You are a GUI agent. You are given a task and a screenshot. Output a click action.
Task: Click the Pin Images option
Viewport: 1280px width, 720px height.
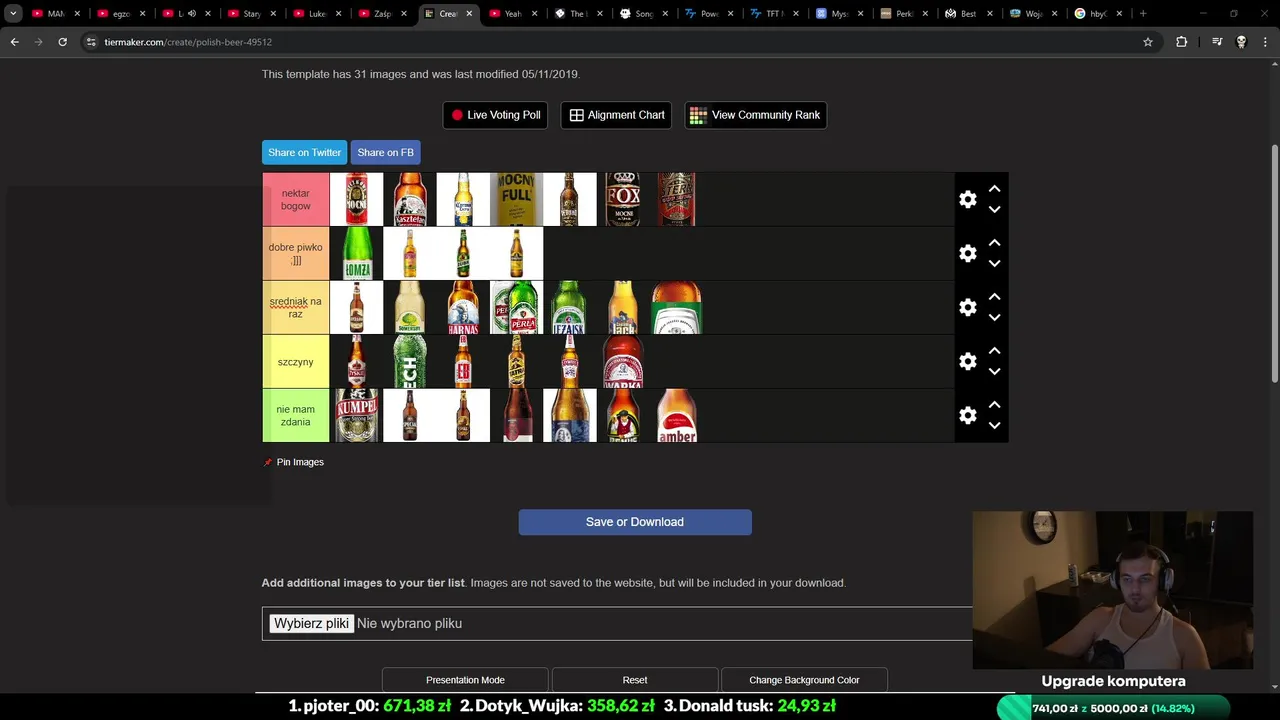[293, 462]
